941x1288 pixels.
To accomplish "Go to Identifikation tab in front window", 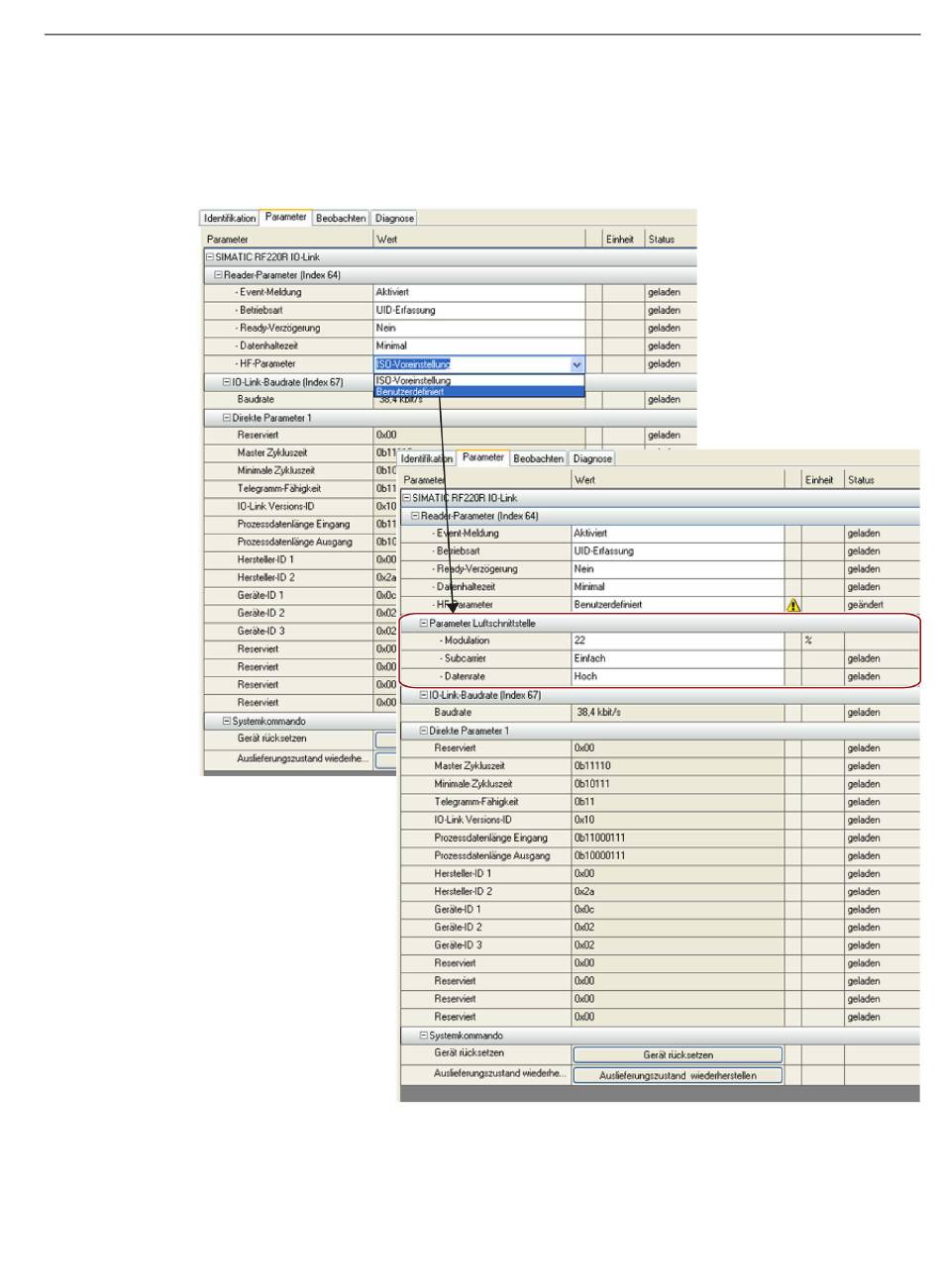I will (427, 459).
